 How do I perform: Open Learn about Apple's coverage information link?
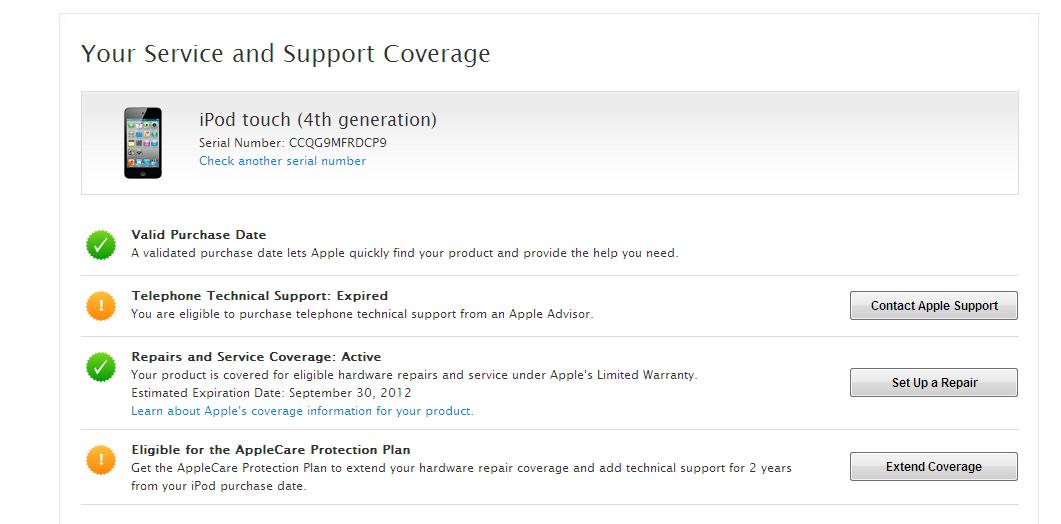(302, 411)
